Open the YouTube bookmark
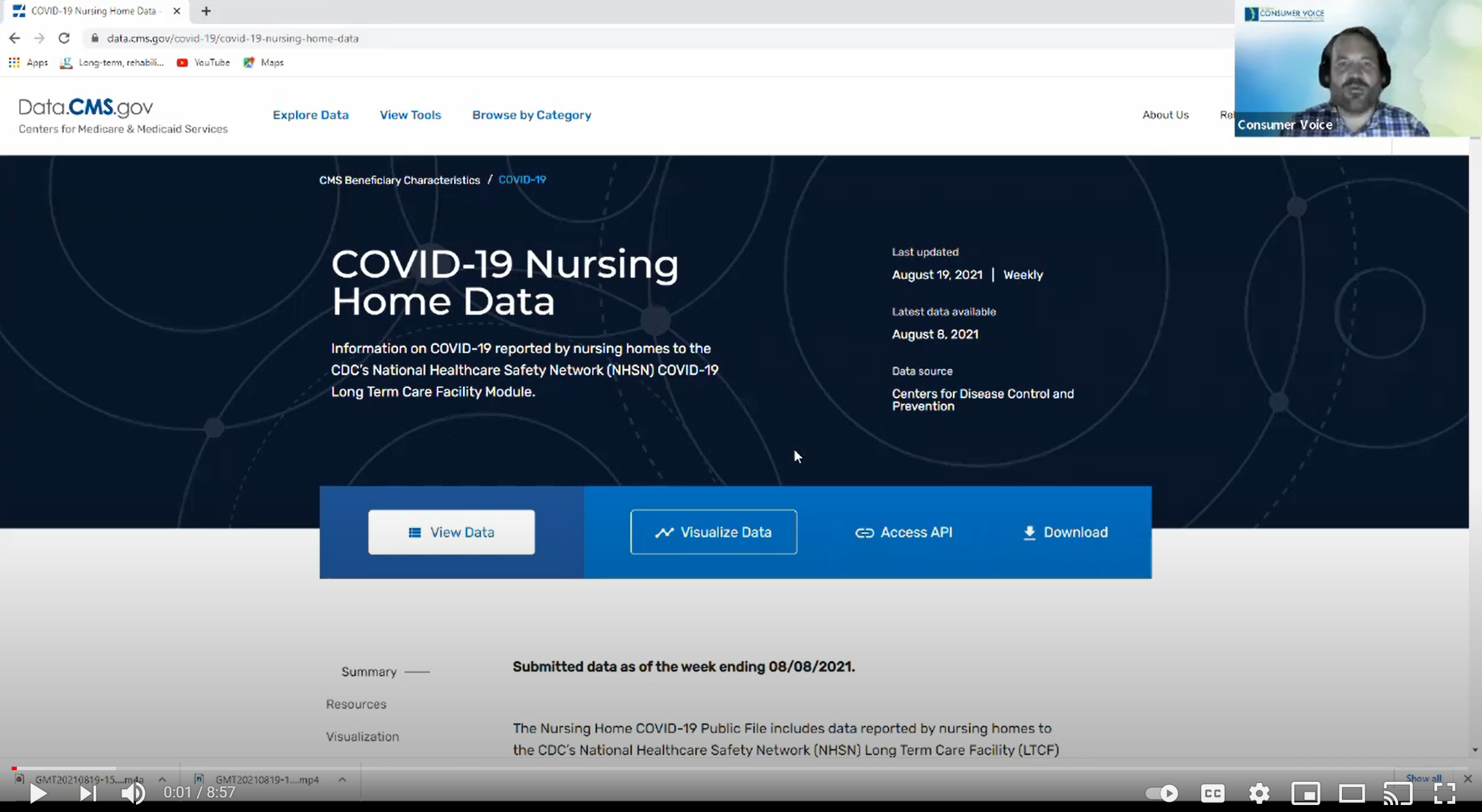Screen dimensions: 1482x812 pyautogui.click(x=203, y=62)
